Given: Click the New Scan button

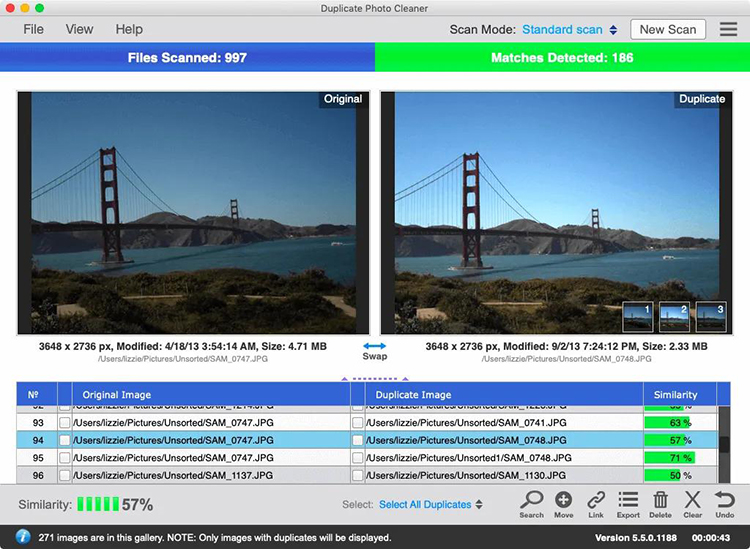Looking at the screenshot, I should (668, 29).
